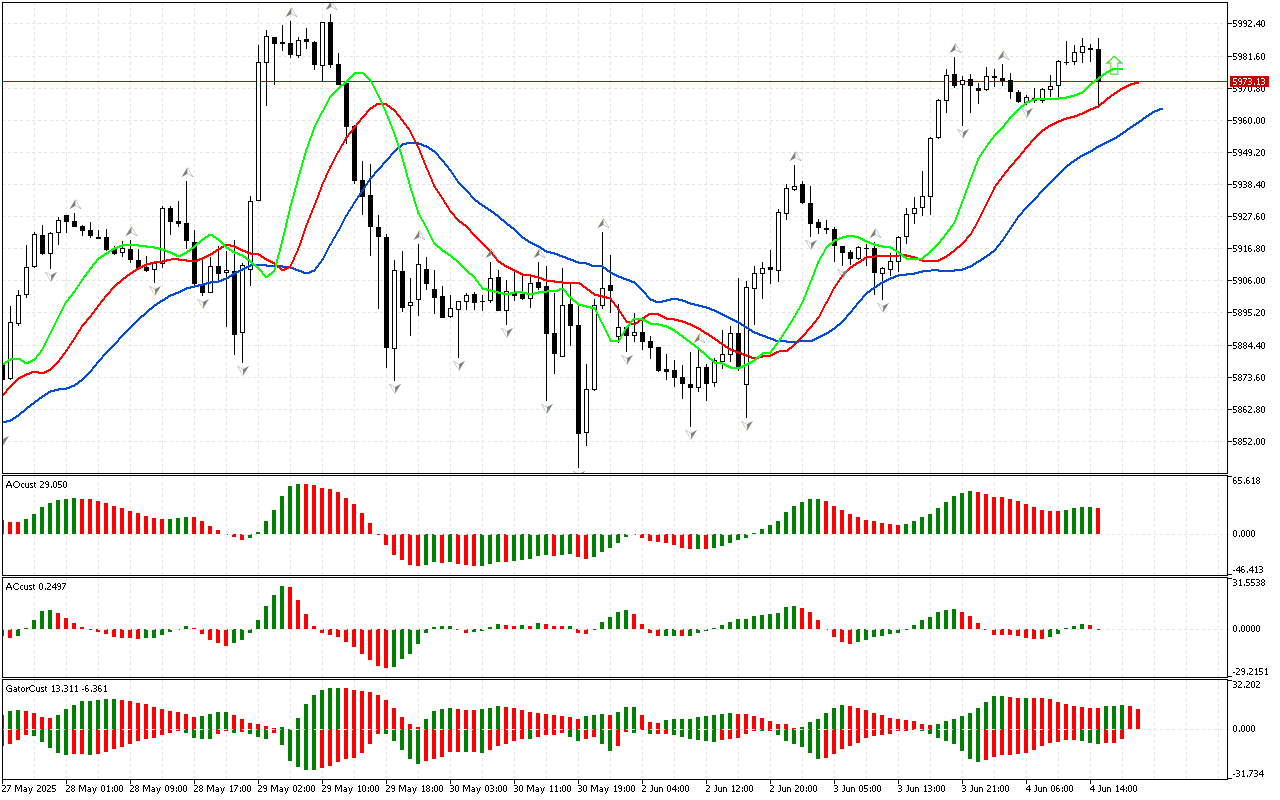Click the AOcust 29.050 indicator label
This screenshot has width=1280, height=800.
coord(37,484)
